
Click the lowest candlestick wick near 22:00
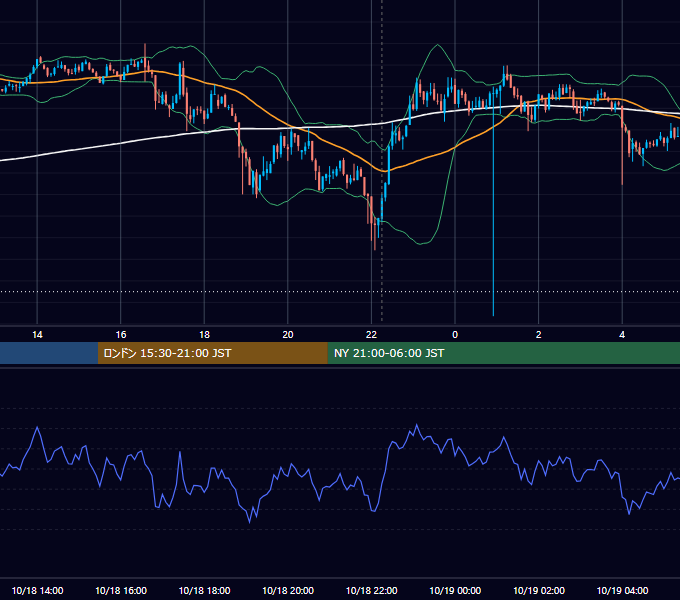[375, 238]
